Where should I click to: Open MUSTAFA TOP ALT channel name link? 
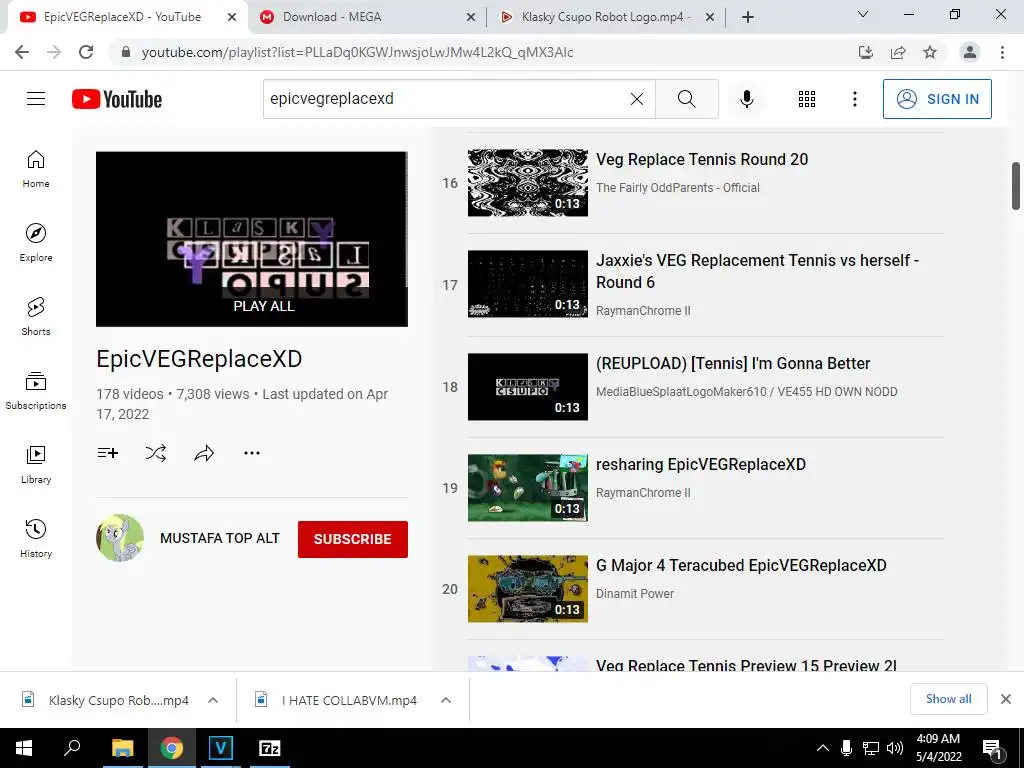pos(219,538)
